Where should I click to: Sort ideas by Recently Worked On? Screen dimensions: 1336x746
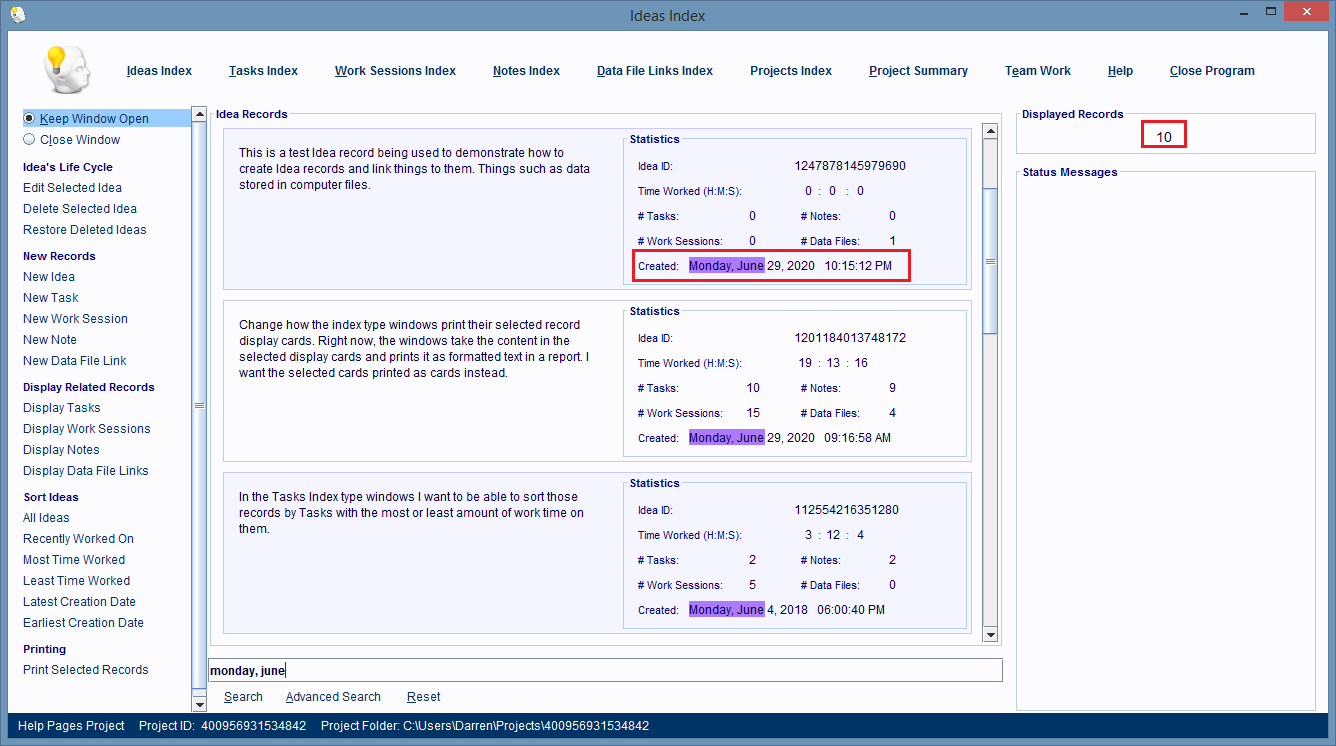coord(78,539)
